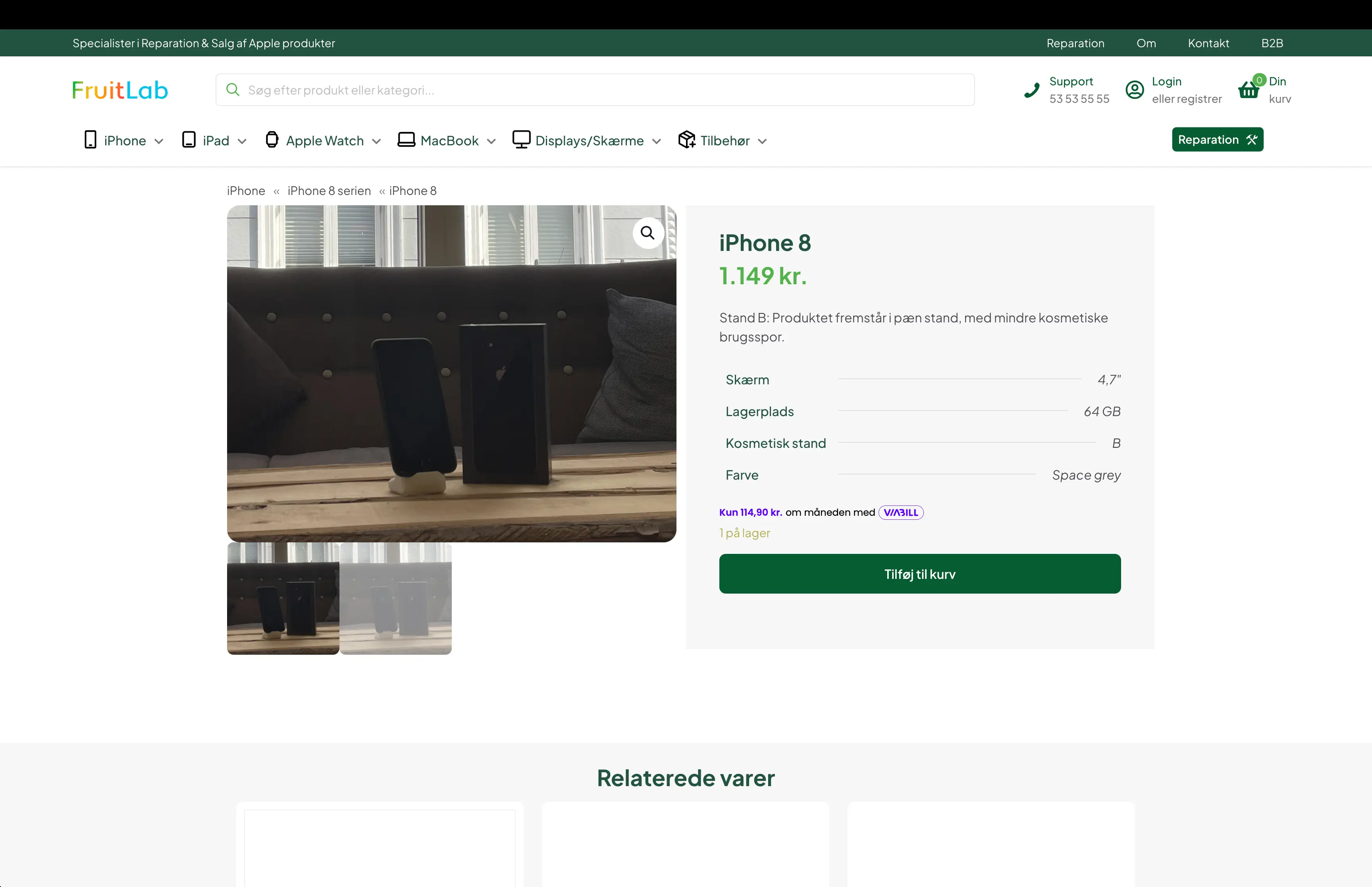Click the FruitLab logo
Image resolution: width=1372 pixels, height=887 pixels.
pos(120,90)
